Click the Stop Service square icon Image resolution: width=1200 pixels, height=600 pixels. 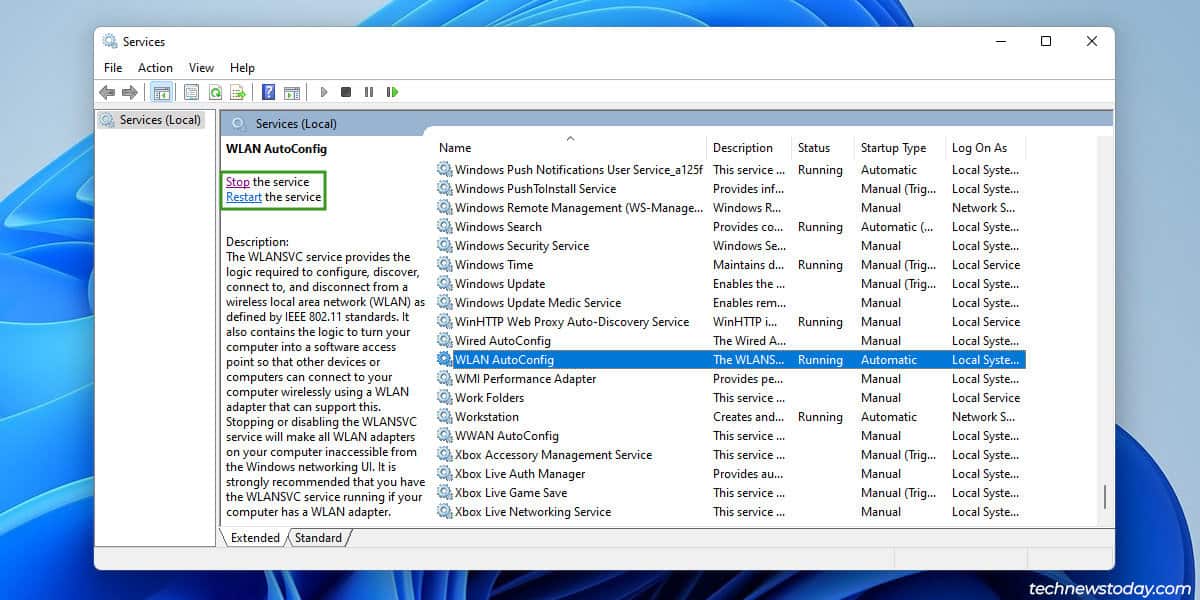[346, 92]
